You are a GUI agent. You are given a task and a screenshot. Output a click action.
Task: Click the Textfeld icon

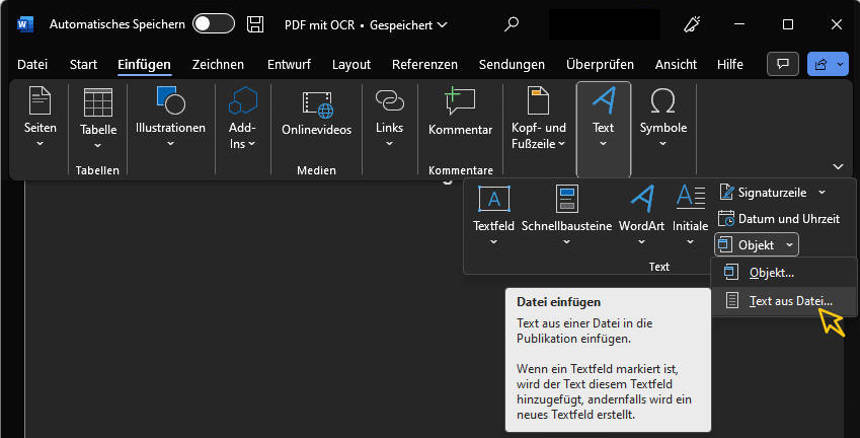tap(494, 198)
